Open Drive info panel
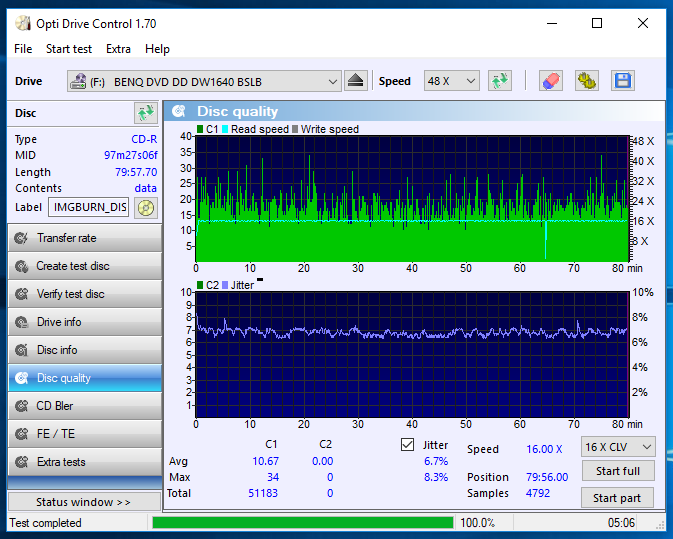This screenshot has width=673, height=539. (x=85, y=322)
